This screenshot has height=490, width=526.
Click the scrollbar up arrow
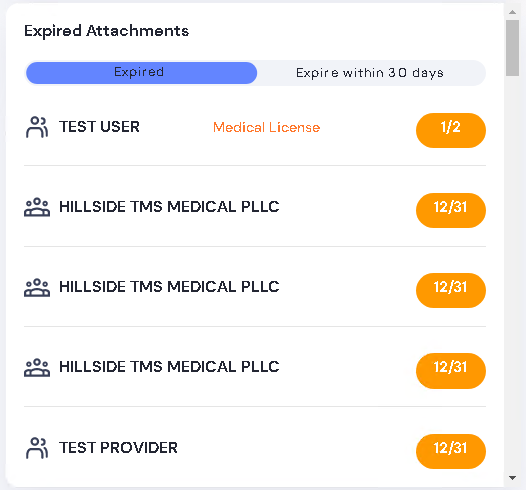pos(512,12)
